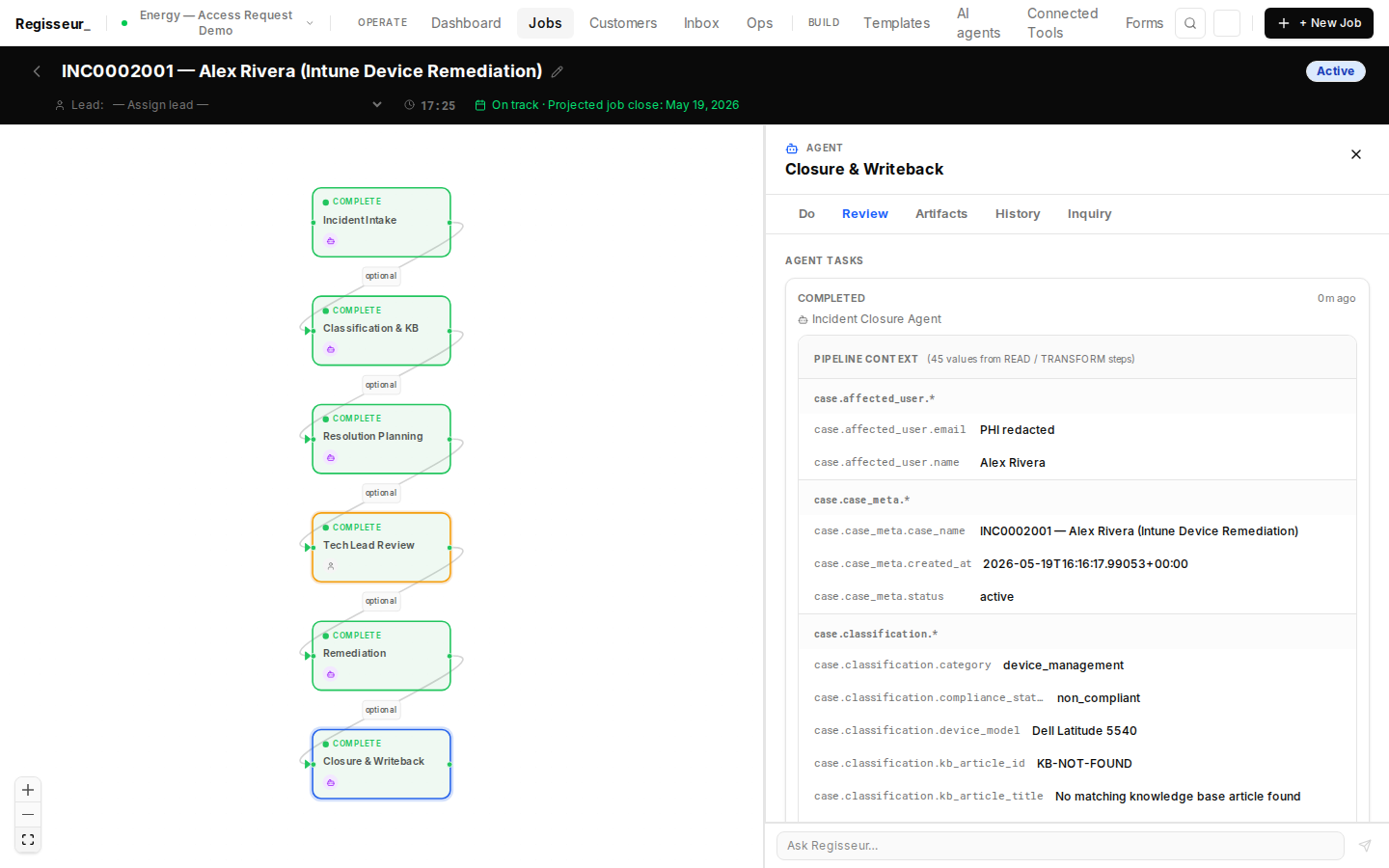Select the Classification & KB workflow node

click(x=381, y=331)
